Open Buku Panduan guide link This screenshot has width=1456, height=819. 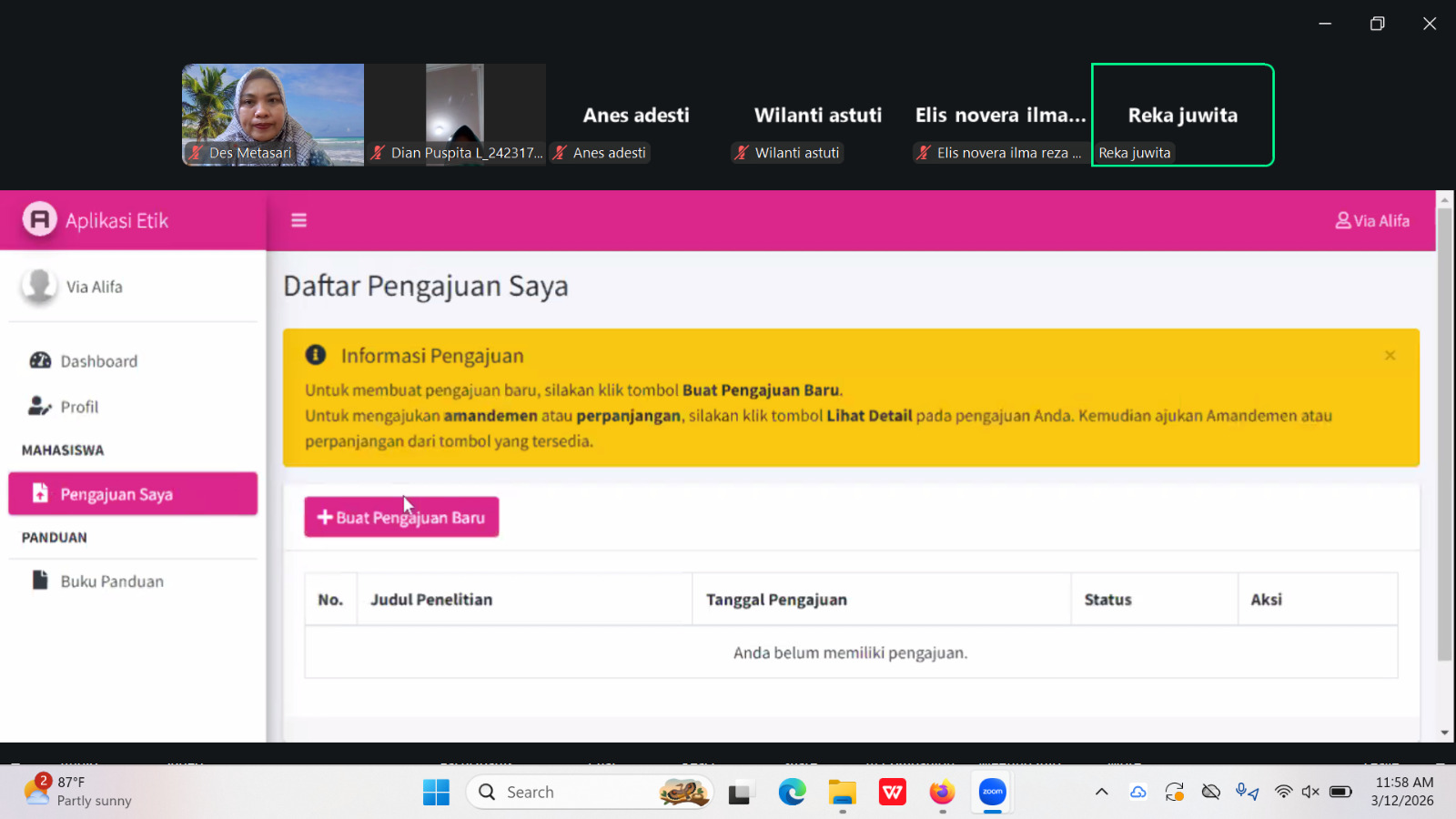coord(111,581)
